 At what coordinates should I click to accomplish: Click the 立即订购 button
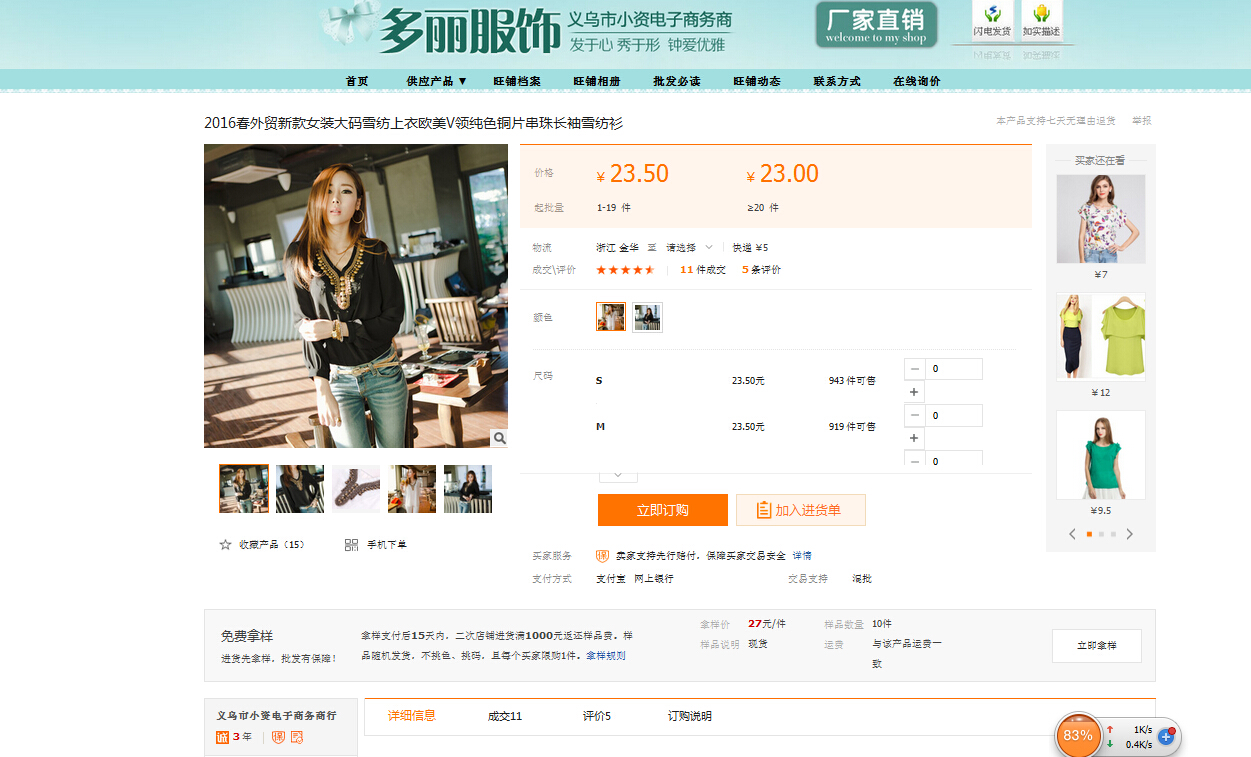pos(662,510)
